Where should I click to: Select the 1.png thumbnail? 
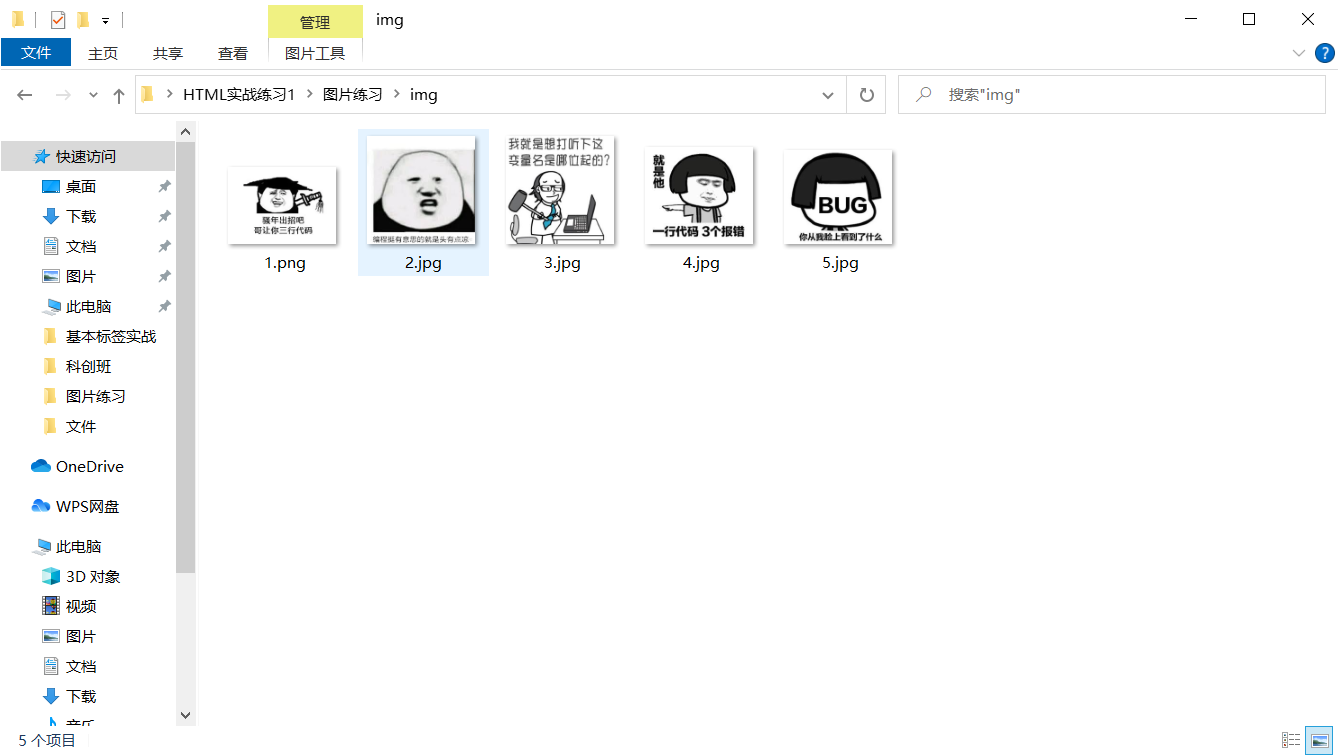pos(283,206)
